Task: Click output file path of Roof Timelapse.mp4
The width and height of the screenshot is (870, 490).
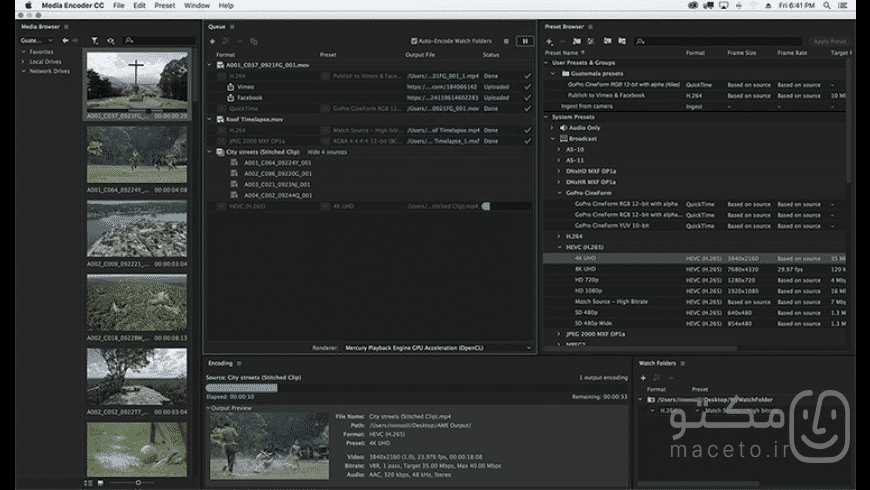Action: pos(442,130)
